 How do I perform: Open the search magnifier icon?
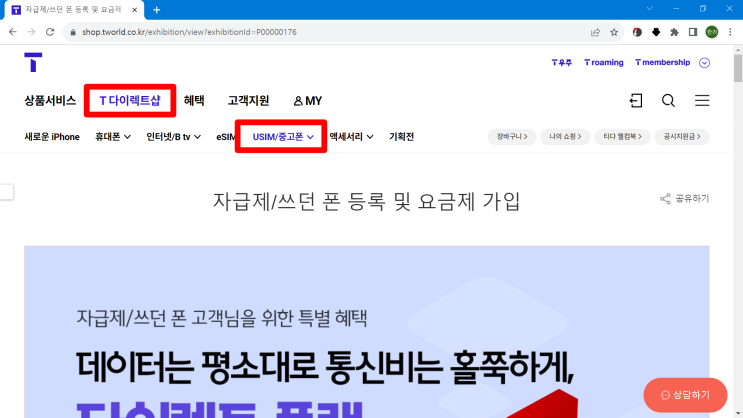click(x=668, y=100)
